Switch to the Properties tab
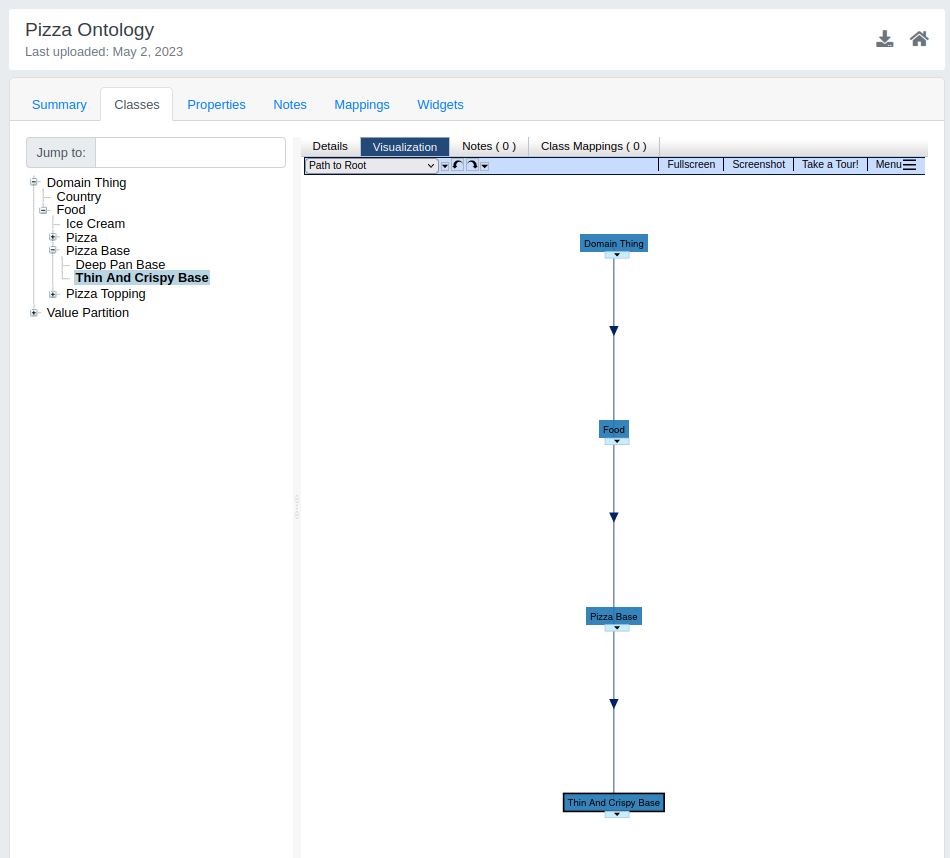Viewport: 950px width, 858px height. [216, 104]
